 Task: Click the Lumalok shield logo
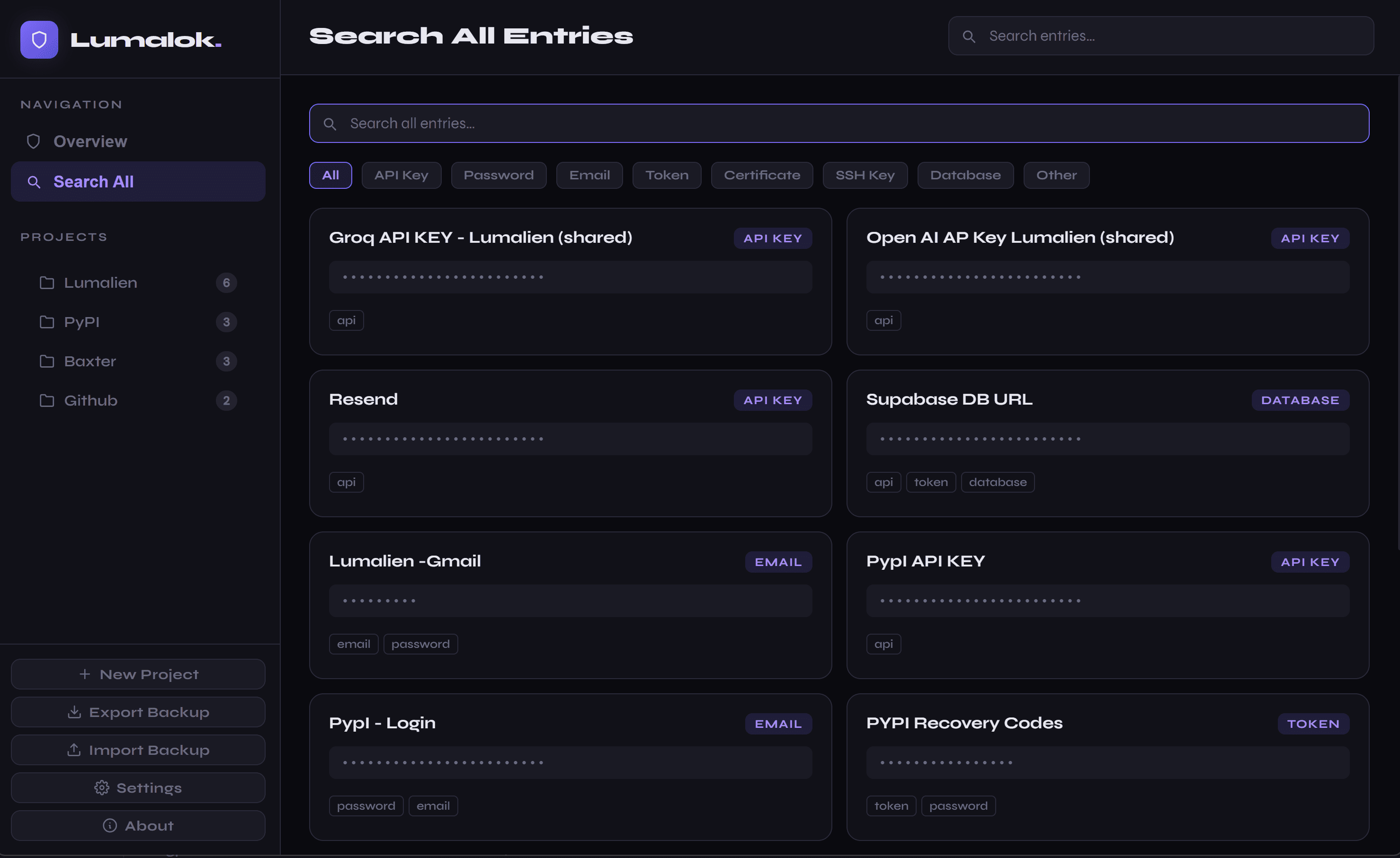[x=39, y=39]
